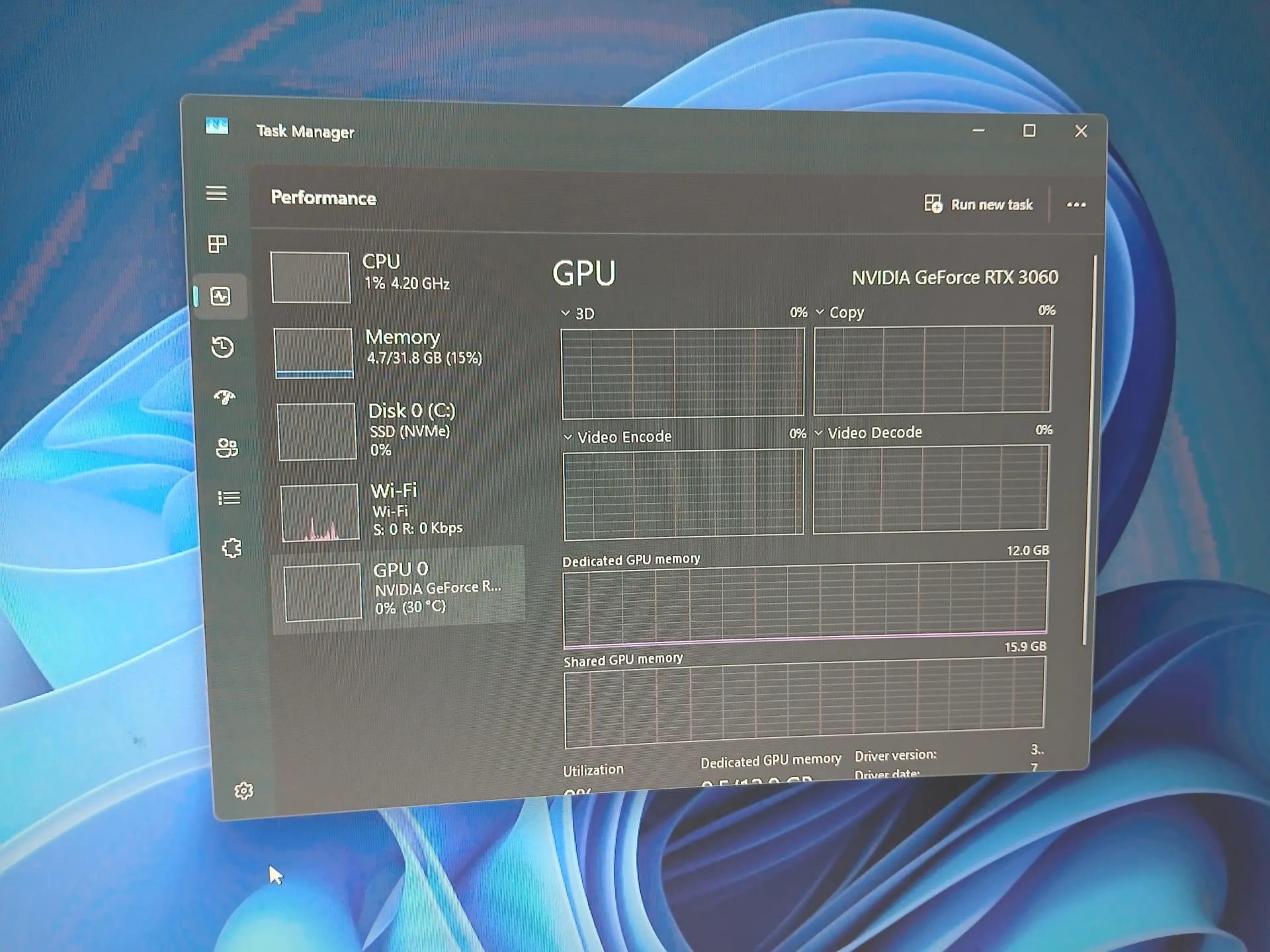1270x952 pixels.
Task: Click the Driver version label
Action: pos(896,755)
